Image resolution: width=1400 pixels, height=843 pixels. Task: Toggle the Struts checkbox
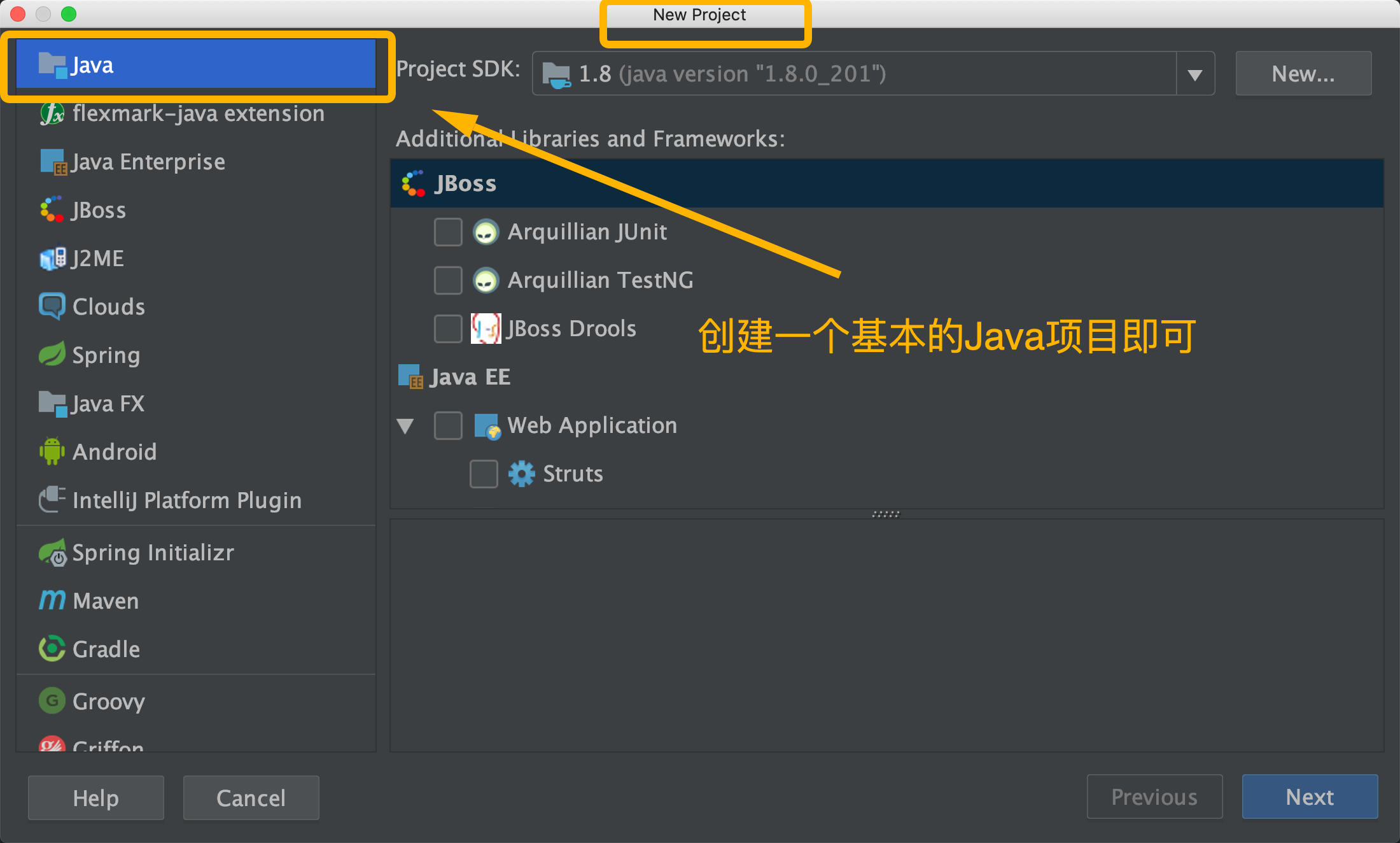click(484, 474)
